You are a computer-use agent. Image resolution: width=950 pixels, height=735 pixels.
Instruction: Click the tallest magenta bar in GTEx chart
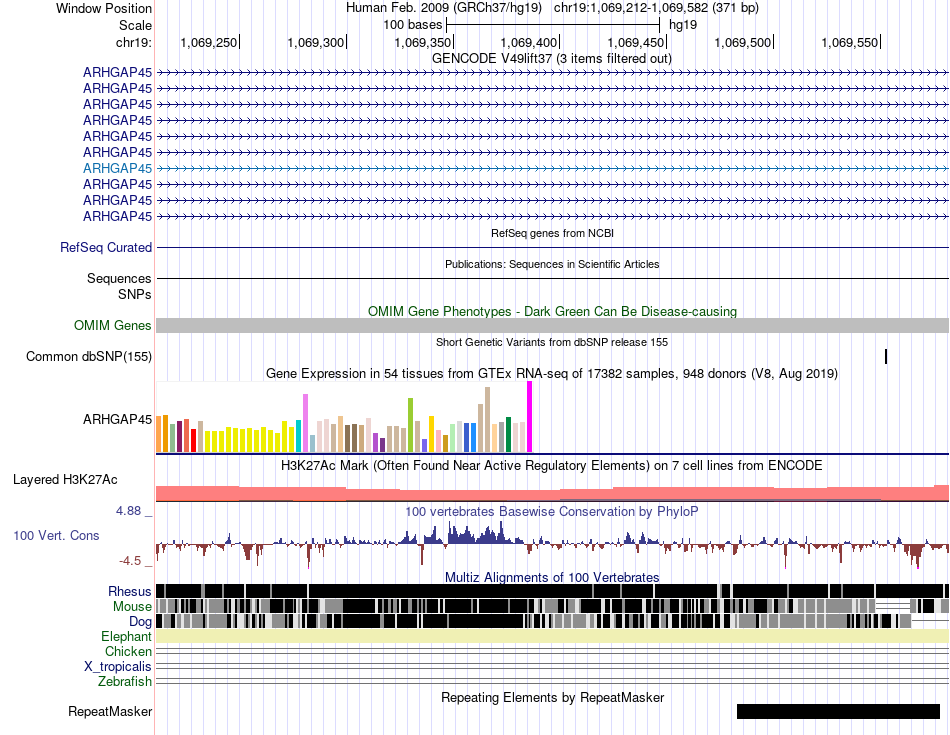(530, 417)
